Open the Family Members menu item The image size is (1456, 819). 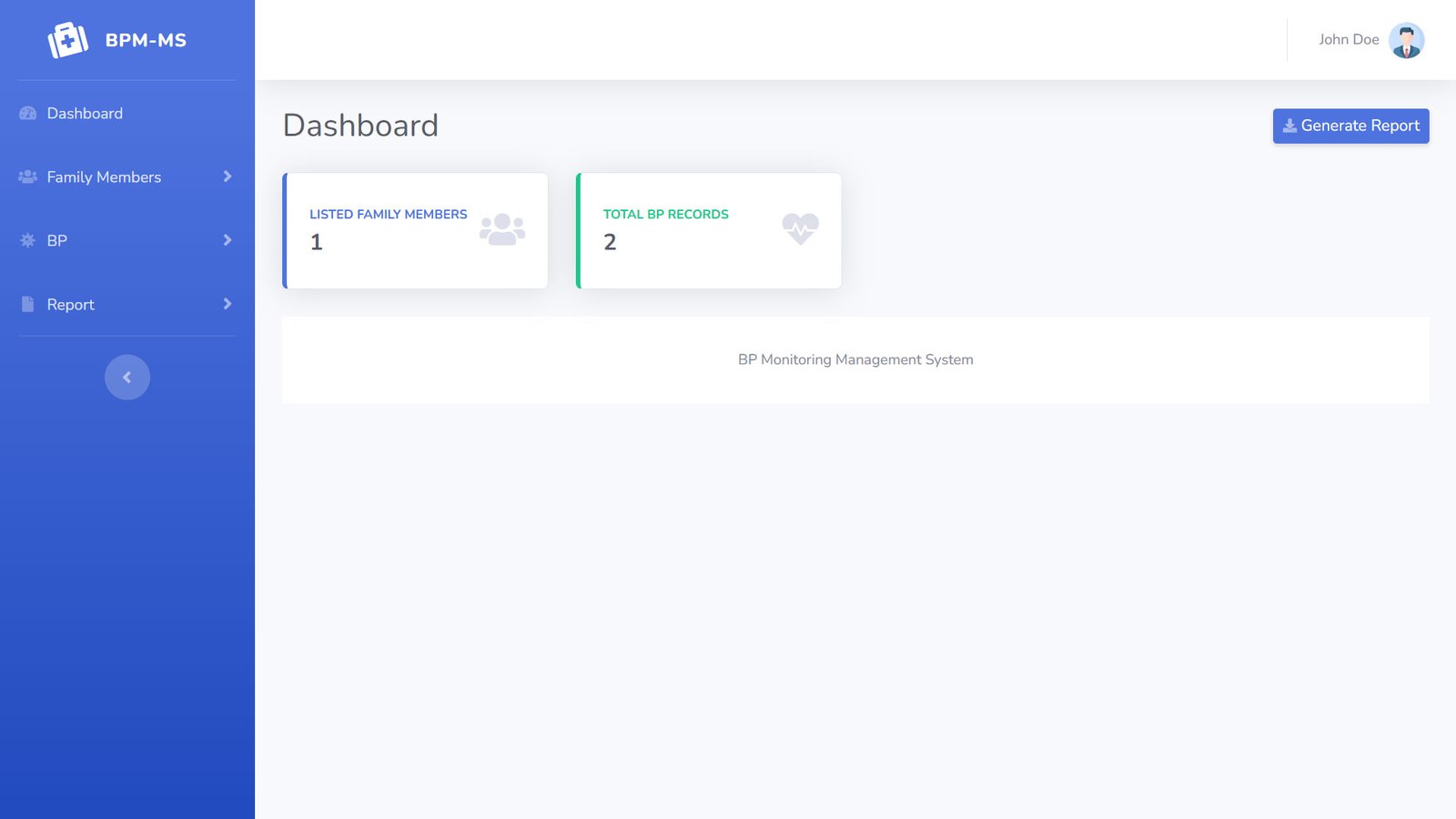coord(127,177)
